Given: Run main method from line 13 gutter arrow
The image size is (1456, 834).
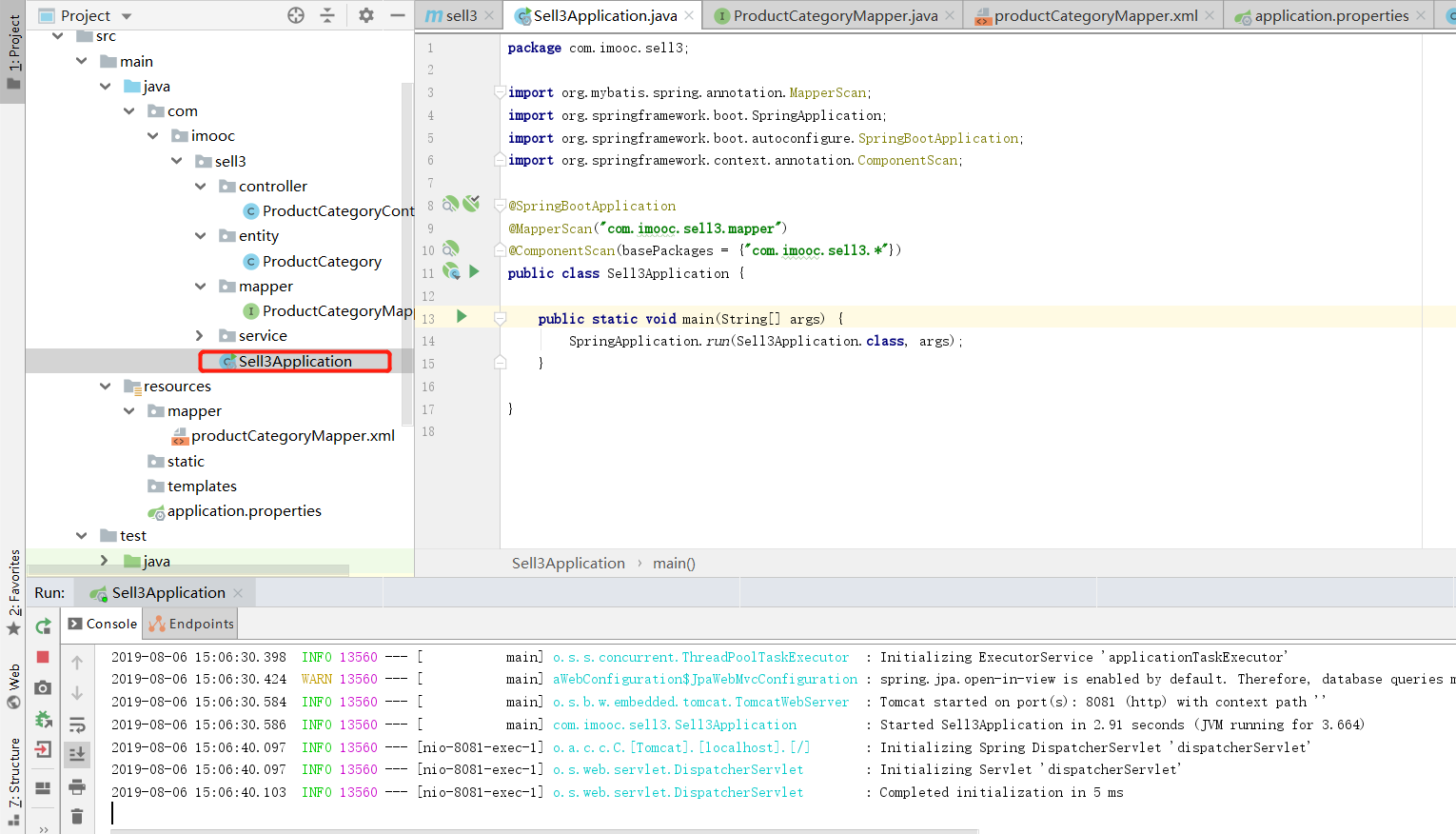Looking at the screenshot, I should 462,316.
